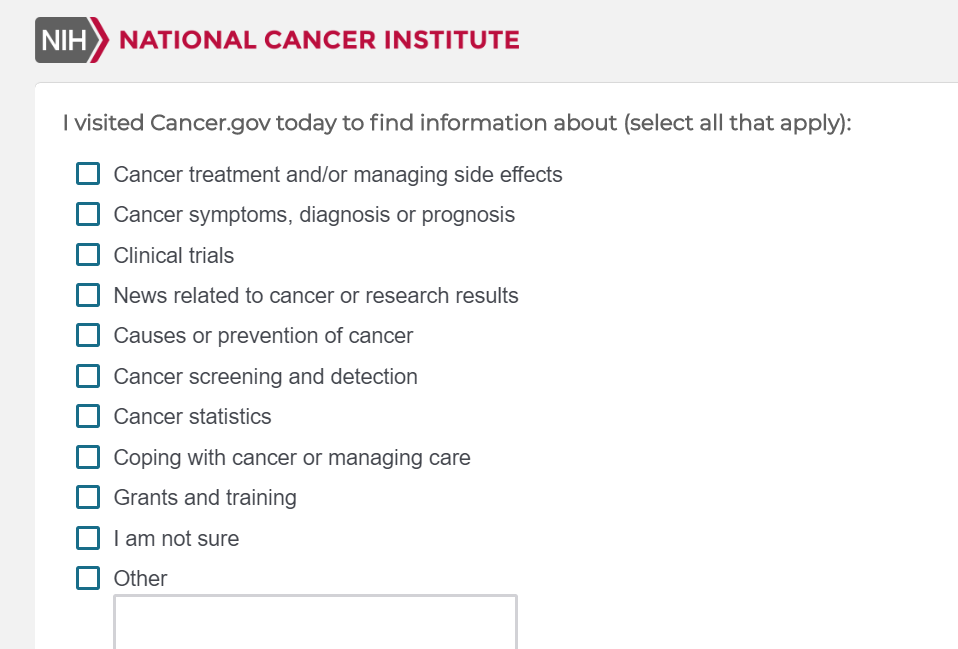Viewport: 958px width, 649px height.
Task: Click the 'Clinical trials' label text
Action: (174, 255)
